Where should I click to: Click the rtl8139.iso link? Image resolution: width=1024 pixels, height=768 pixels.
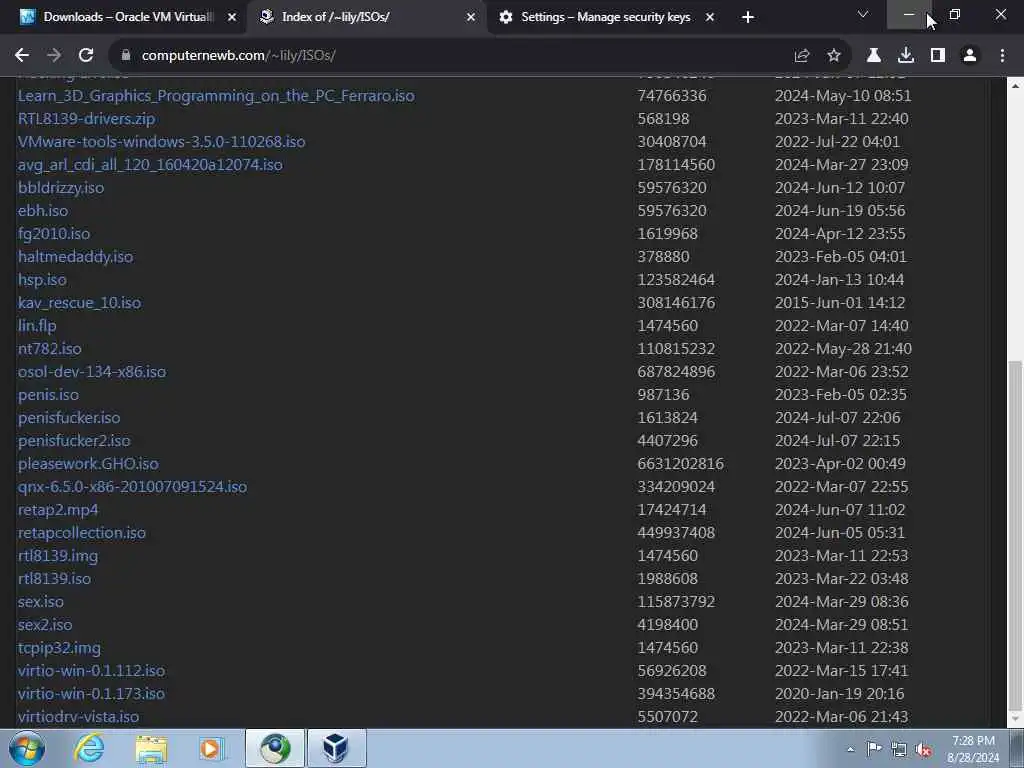(x=54, y=579)
